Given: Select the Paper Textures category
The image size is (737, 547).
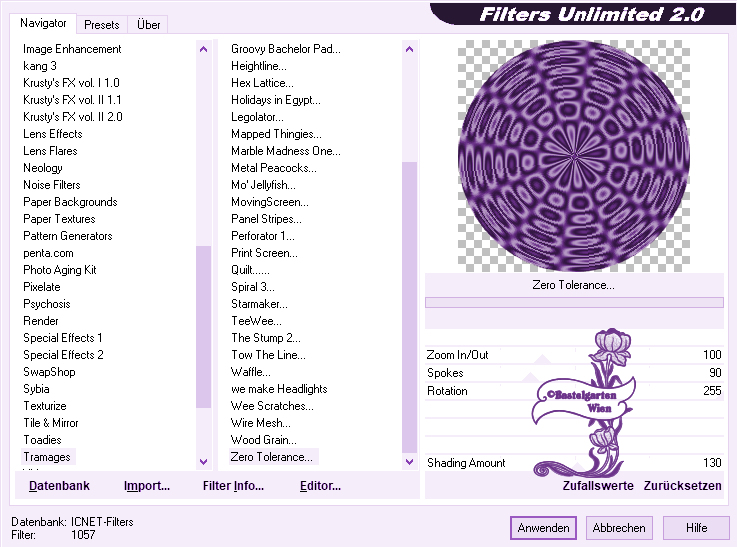Looking at the screenshot, I should pyautogui.click(x=59, y=219).
